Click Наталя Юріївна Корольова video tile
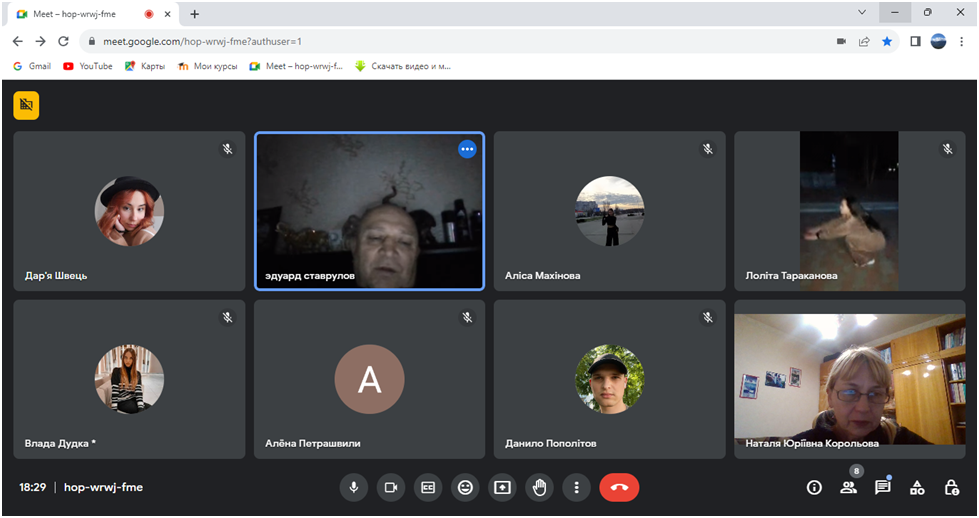 click(x=850, y=379)
